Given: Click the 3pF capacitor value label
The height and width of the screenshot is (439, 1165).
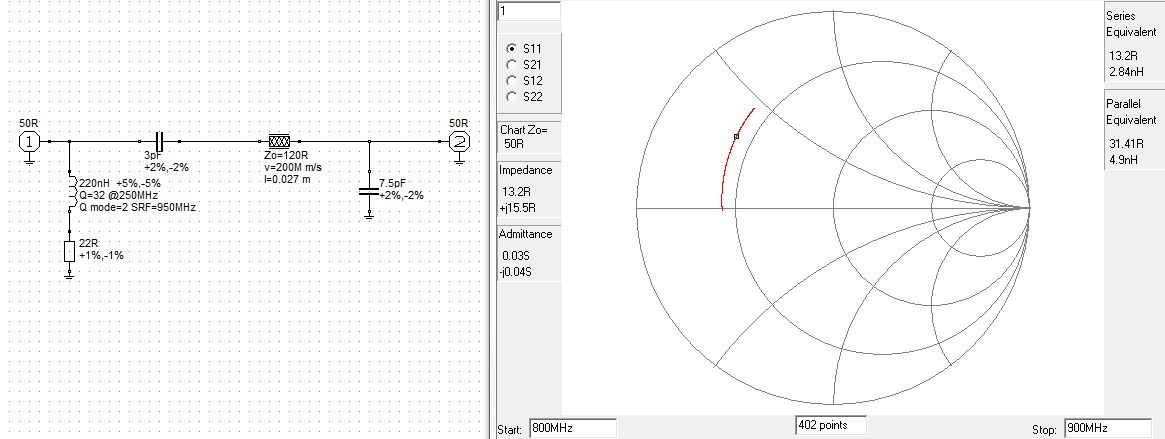Looking at the screenshot, I should pos(155,157).
